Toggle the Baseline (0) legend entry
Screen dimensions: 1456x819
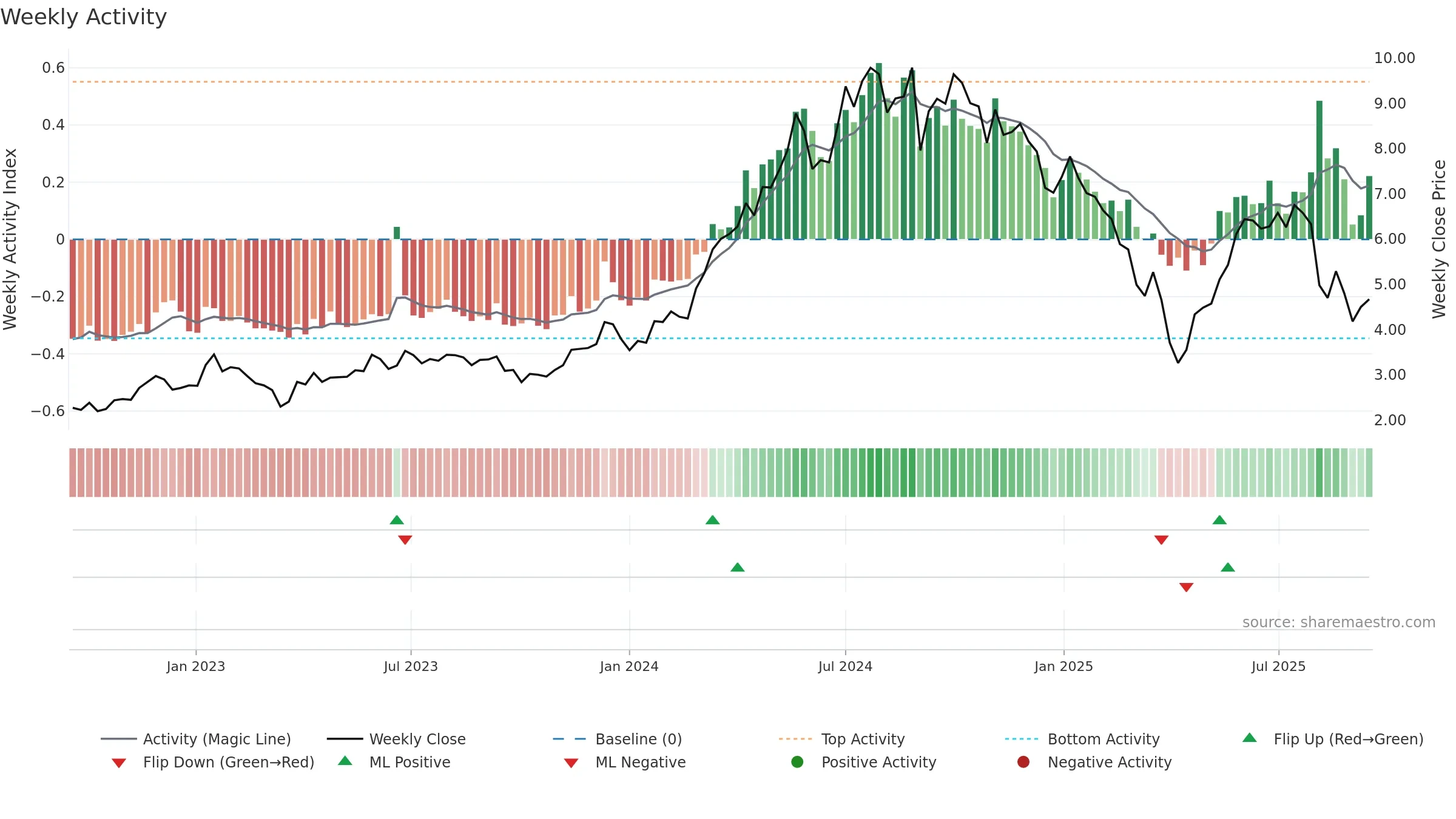[618, 739]
